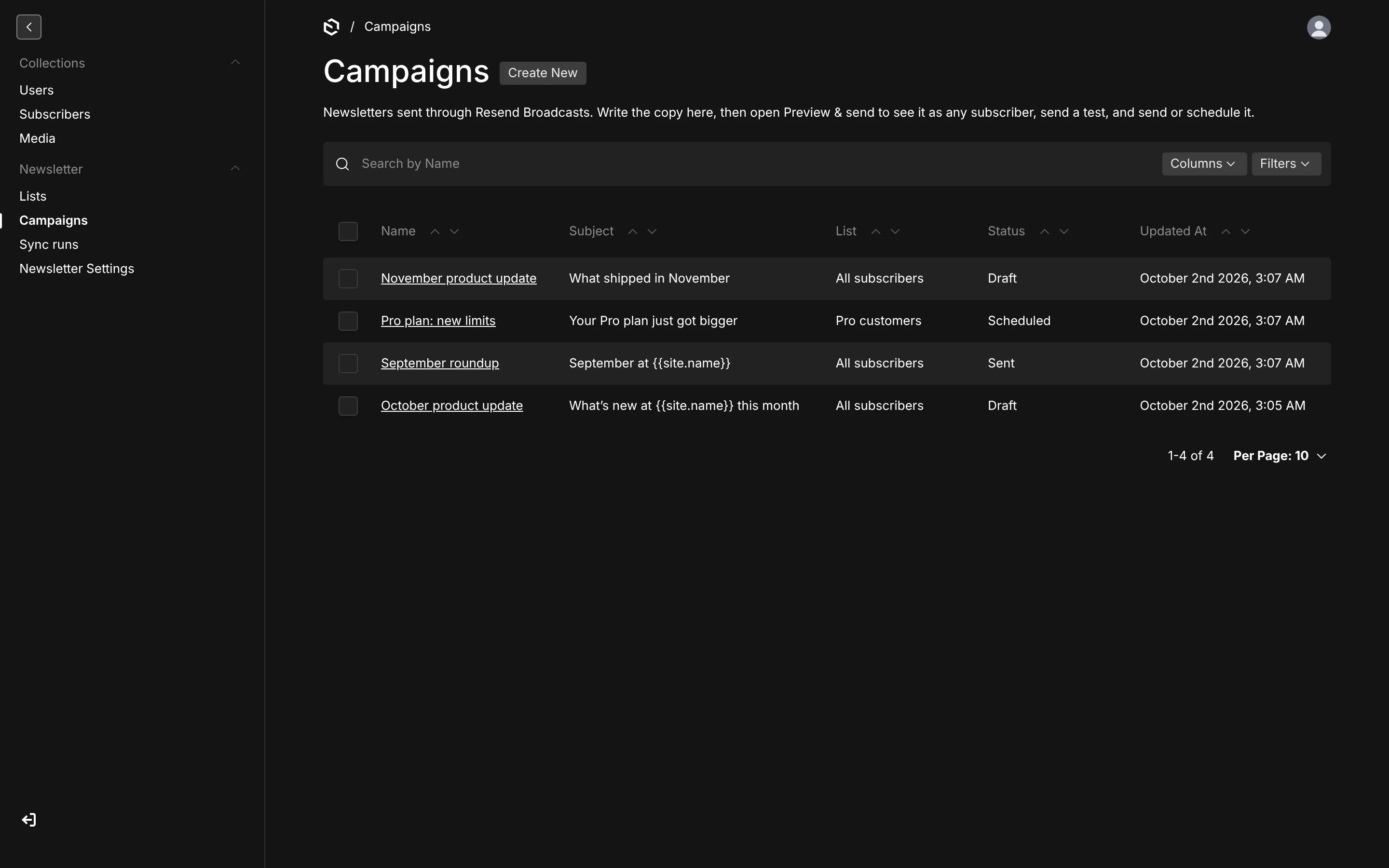Open the user account avatar
Screen dimensions: 1389x868
point(1319,27)
